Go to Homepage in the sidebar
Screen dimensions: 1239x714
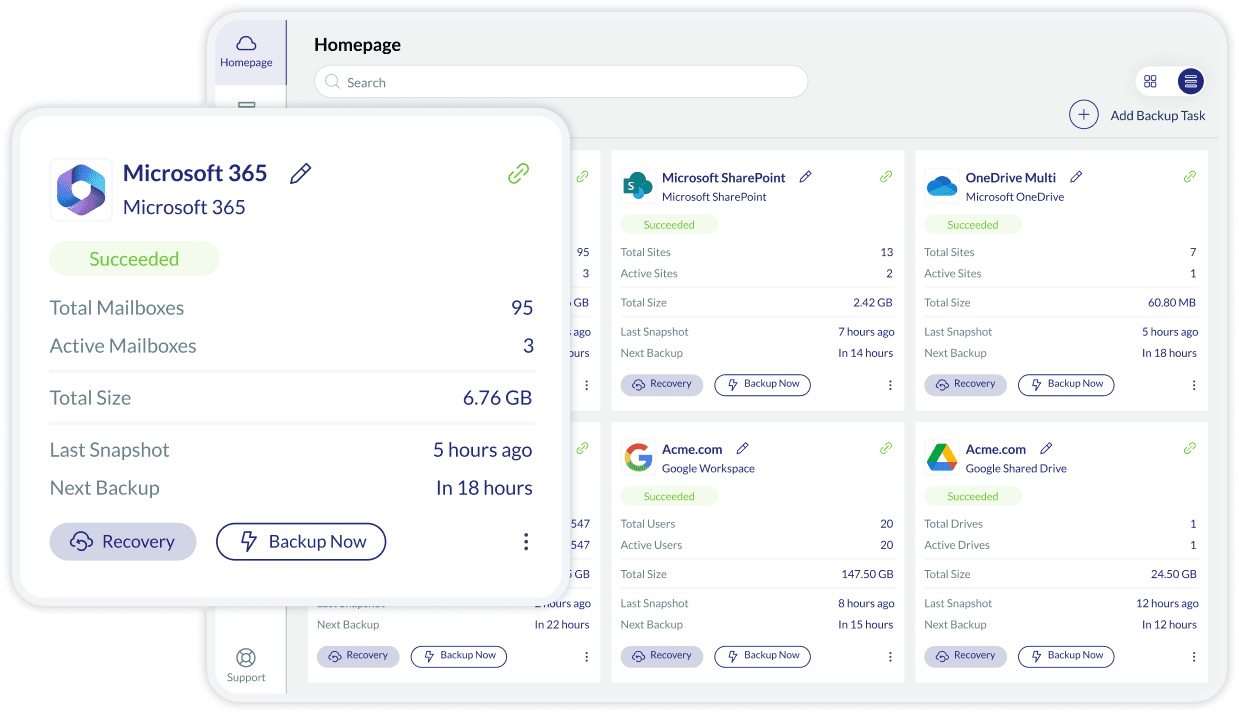click(x=246, y=52)
